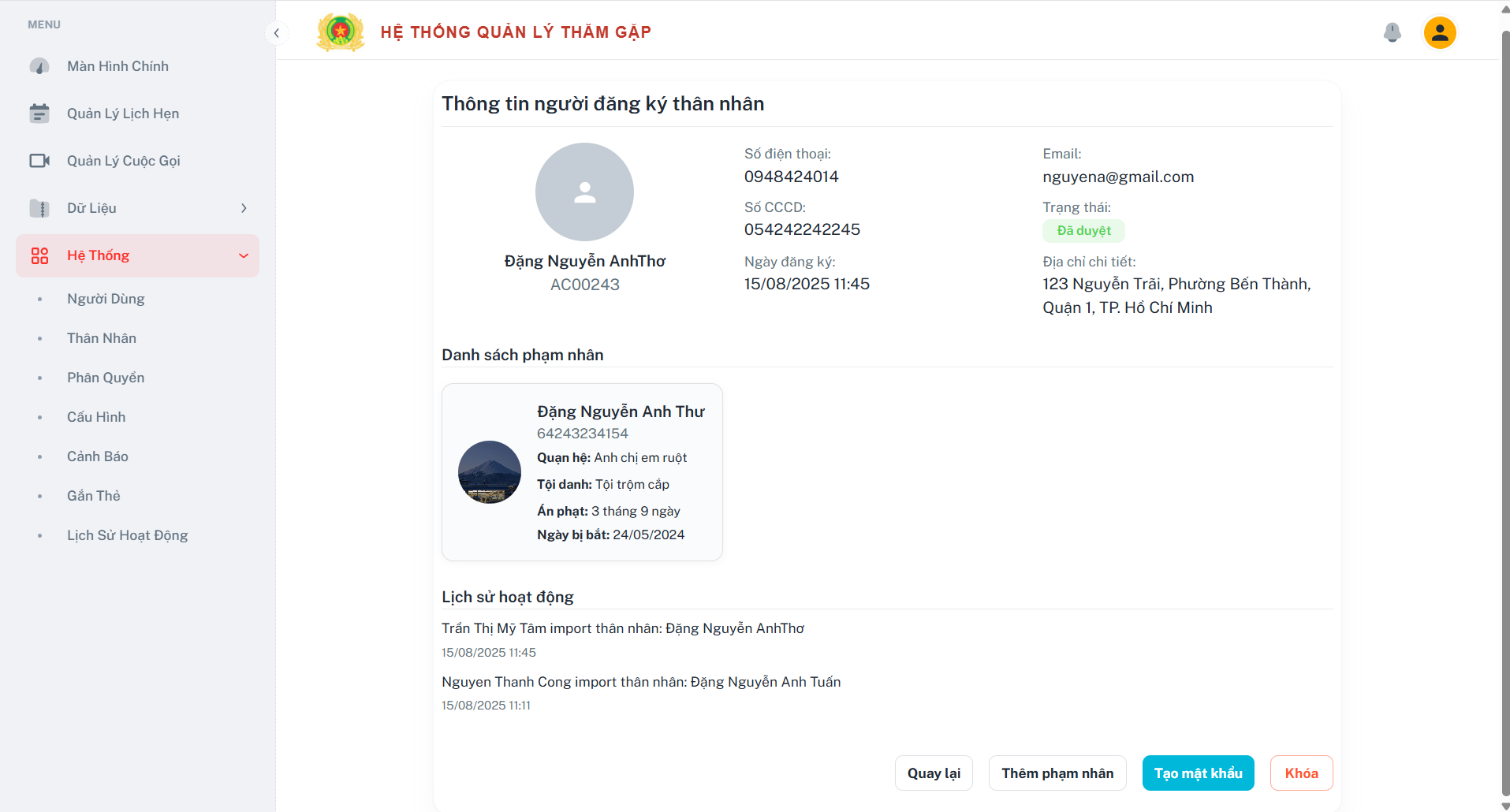This screenshot has height=812, width=1510.
Task: Lock the account with the Khóa button
Action: (x=1302, y=773)
